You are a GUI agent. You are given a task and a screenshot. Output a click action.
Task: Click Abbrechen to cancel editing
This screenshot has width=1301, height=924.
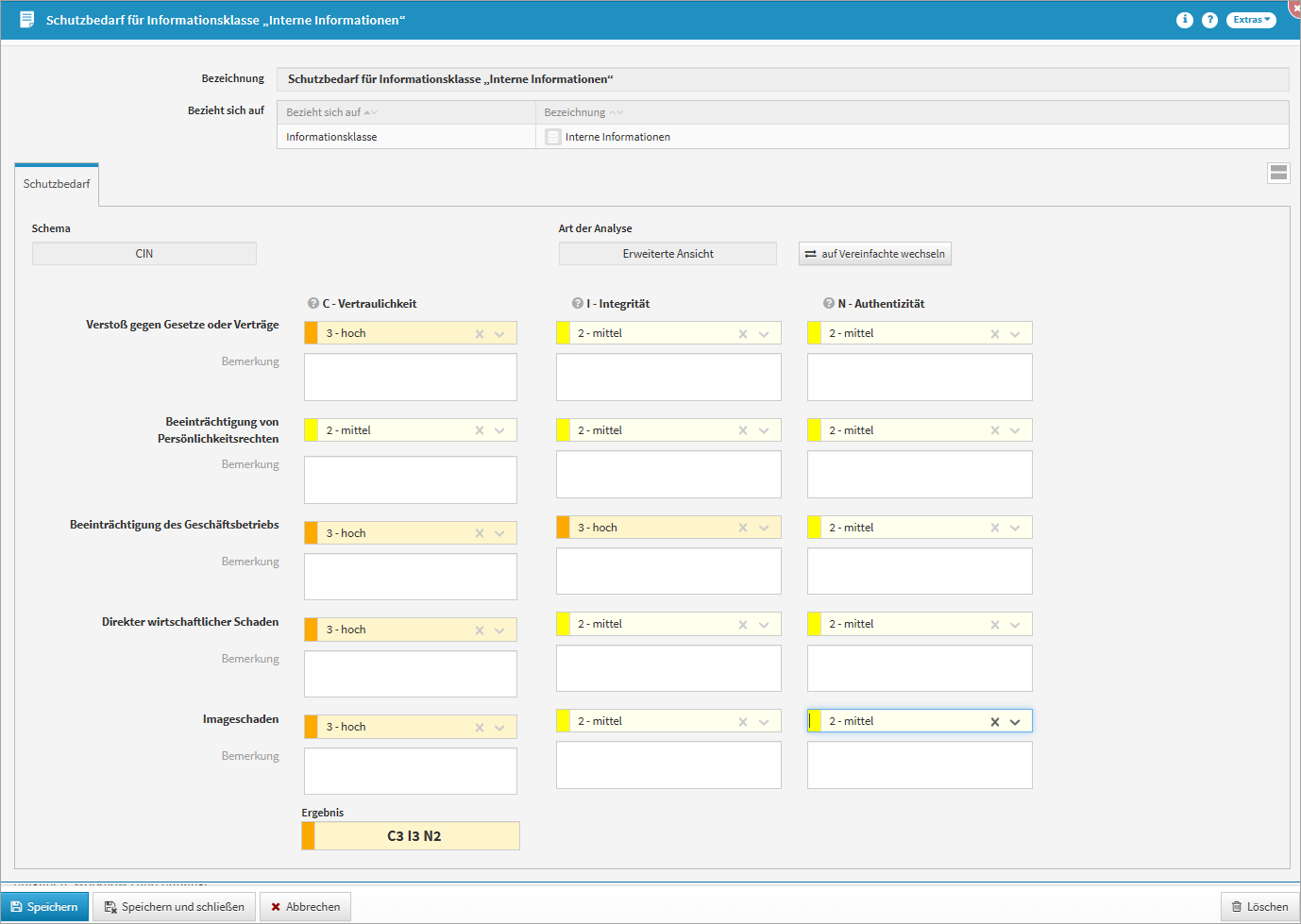pyautogui.click(x=305, y=907)
